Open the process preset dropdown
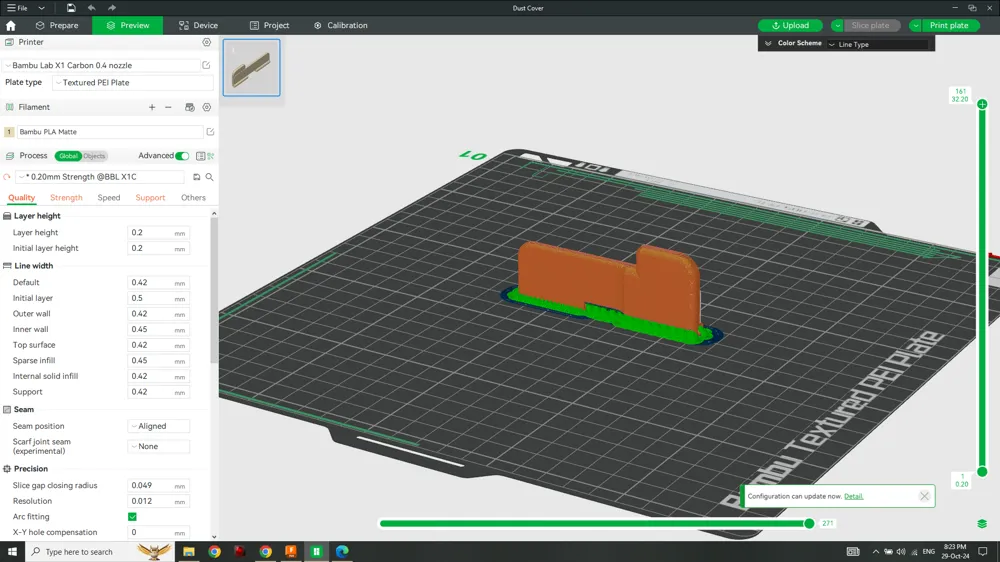Screen dimensions: 1000x562 (100, 177)
